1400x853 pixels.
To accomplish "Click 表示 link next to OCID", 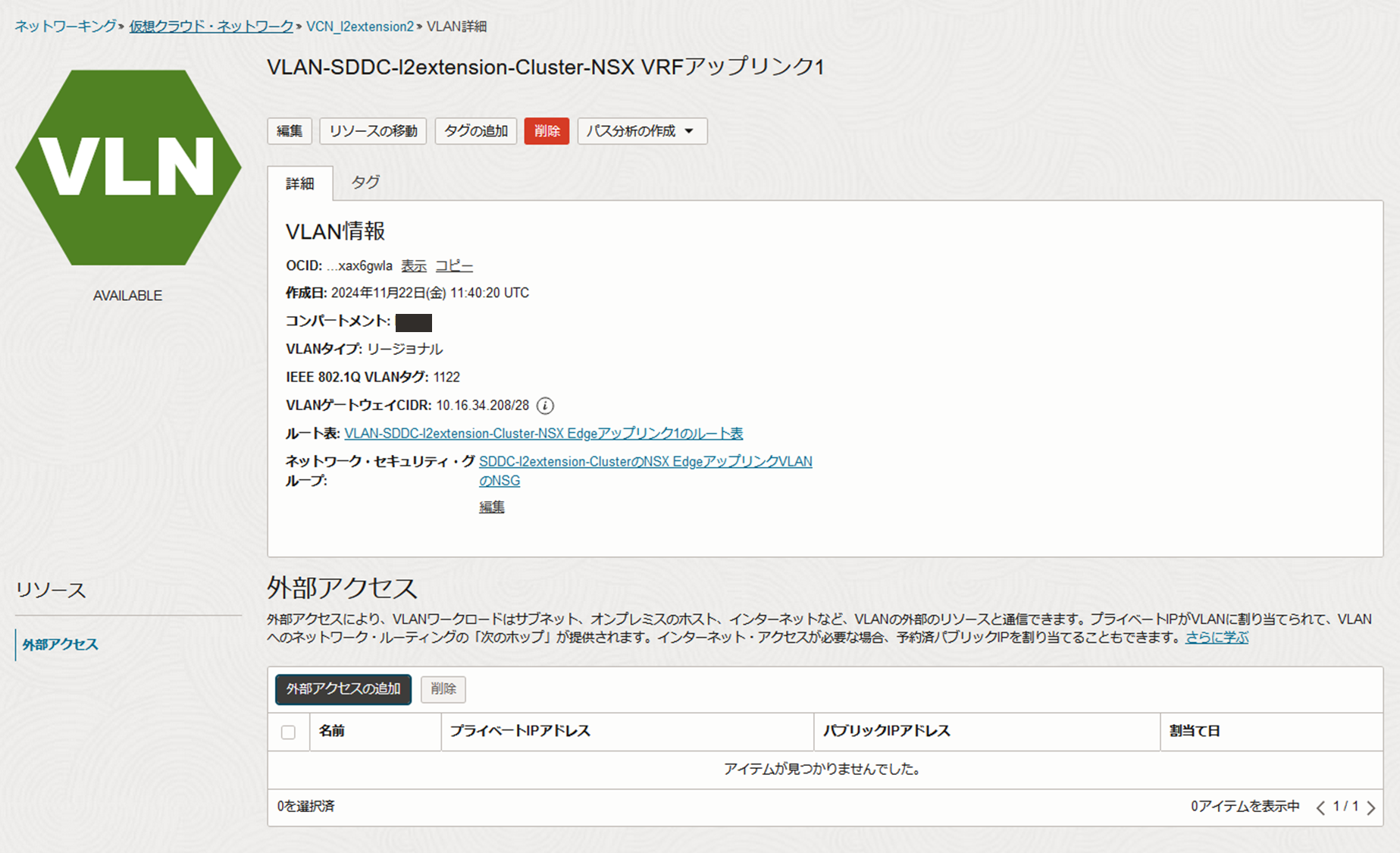I will (414, 266).
